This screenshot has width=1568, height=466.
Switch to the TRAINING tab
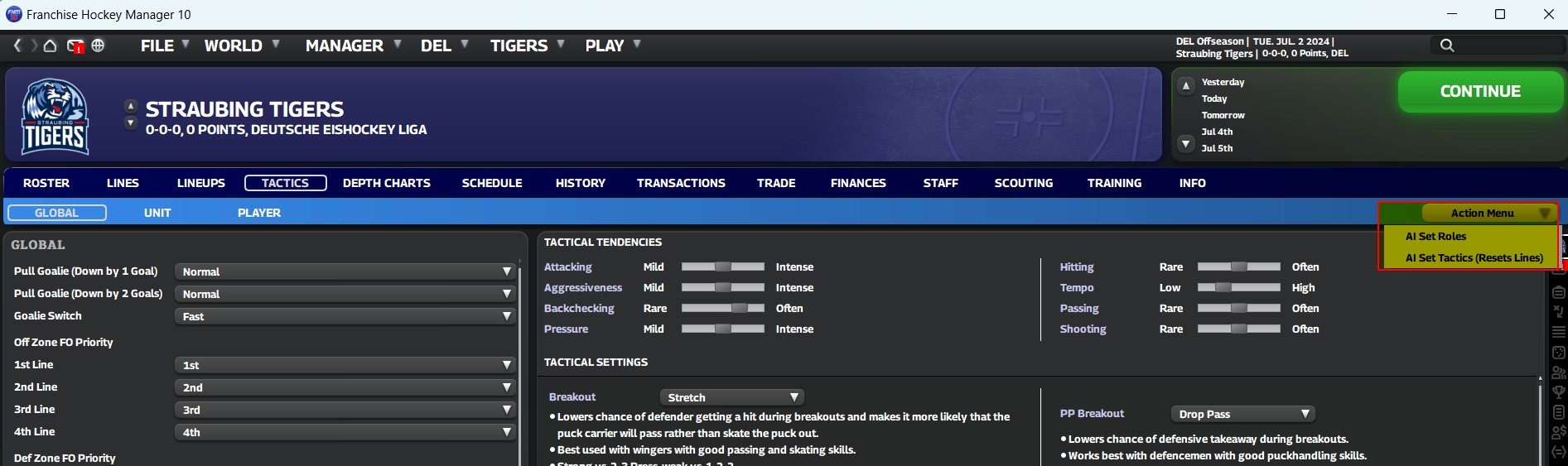(1114, 183)
